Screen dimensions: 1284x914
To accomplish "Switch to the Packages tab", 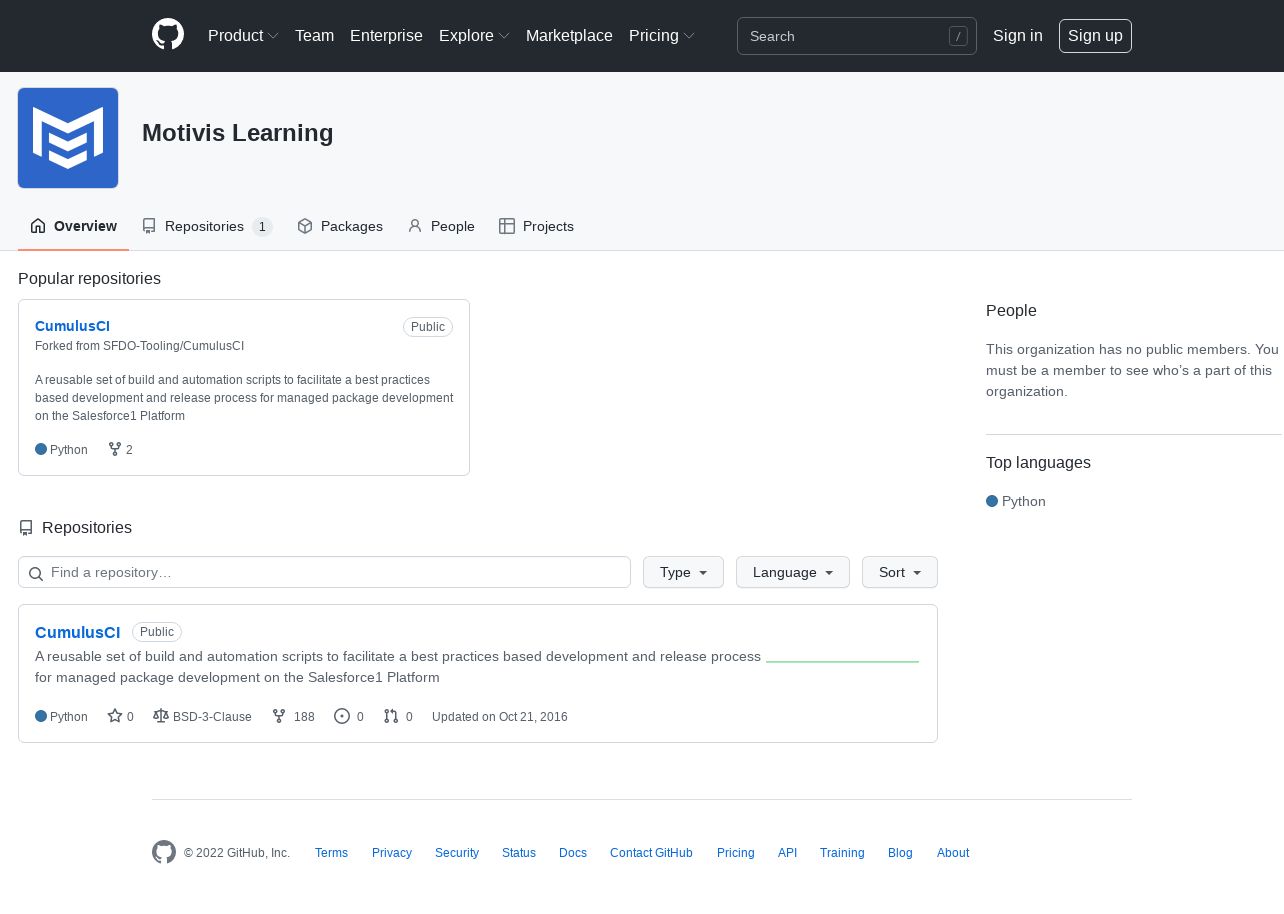I will [340, 226].
